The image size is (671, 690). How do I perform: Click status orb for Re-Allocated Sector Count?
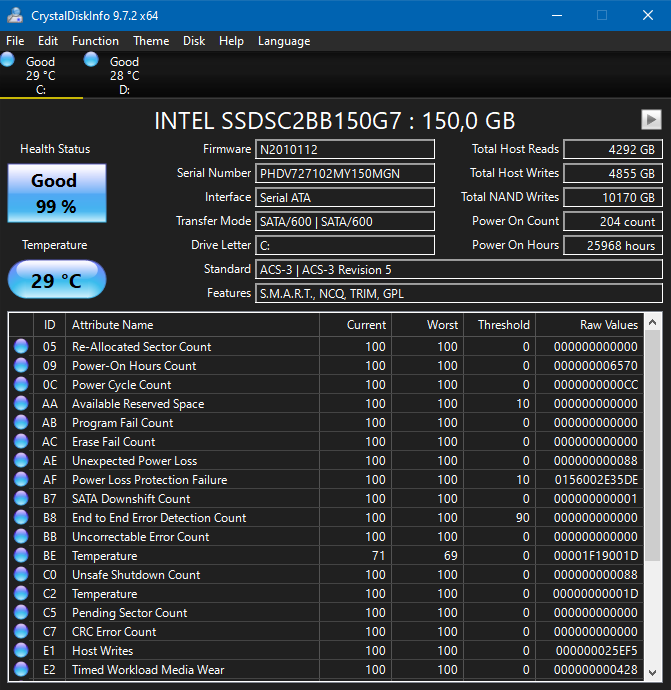(x=21, y=346)
